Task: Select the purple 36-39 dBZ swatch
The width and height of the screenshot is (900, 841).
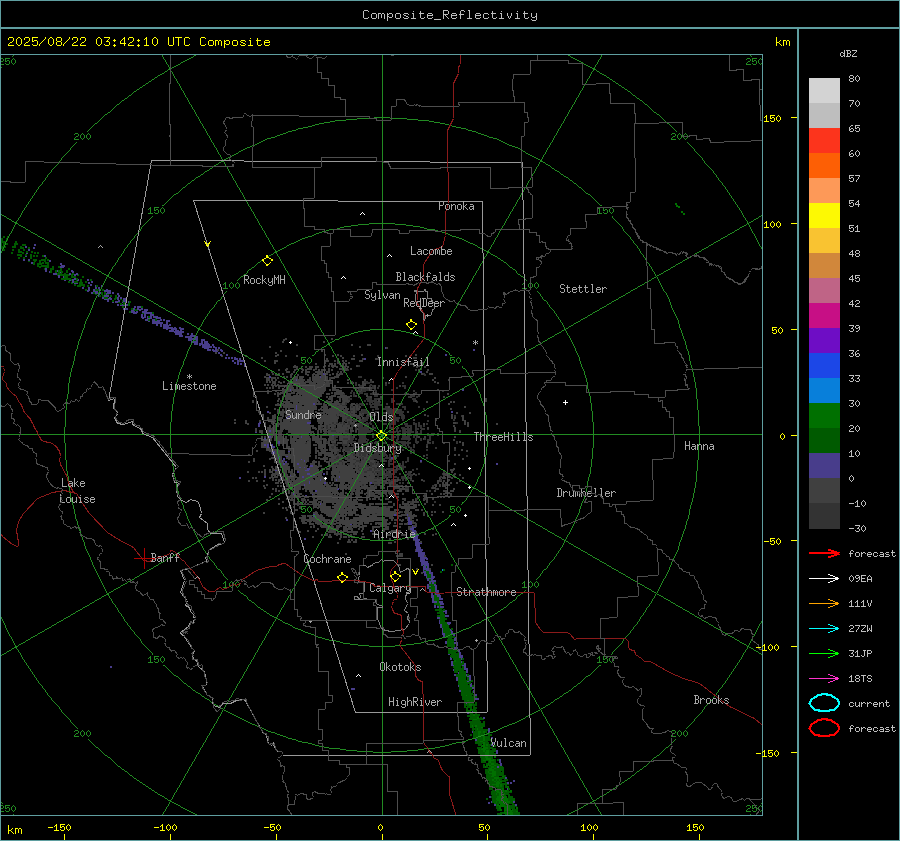Action: click(x=824, y=341)
